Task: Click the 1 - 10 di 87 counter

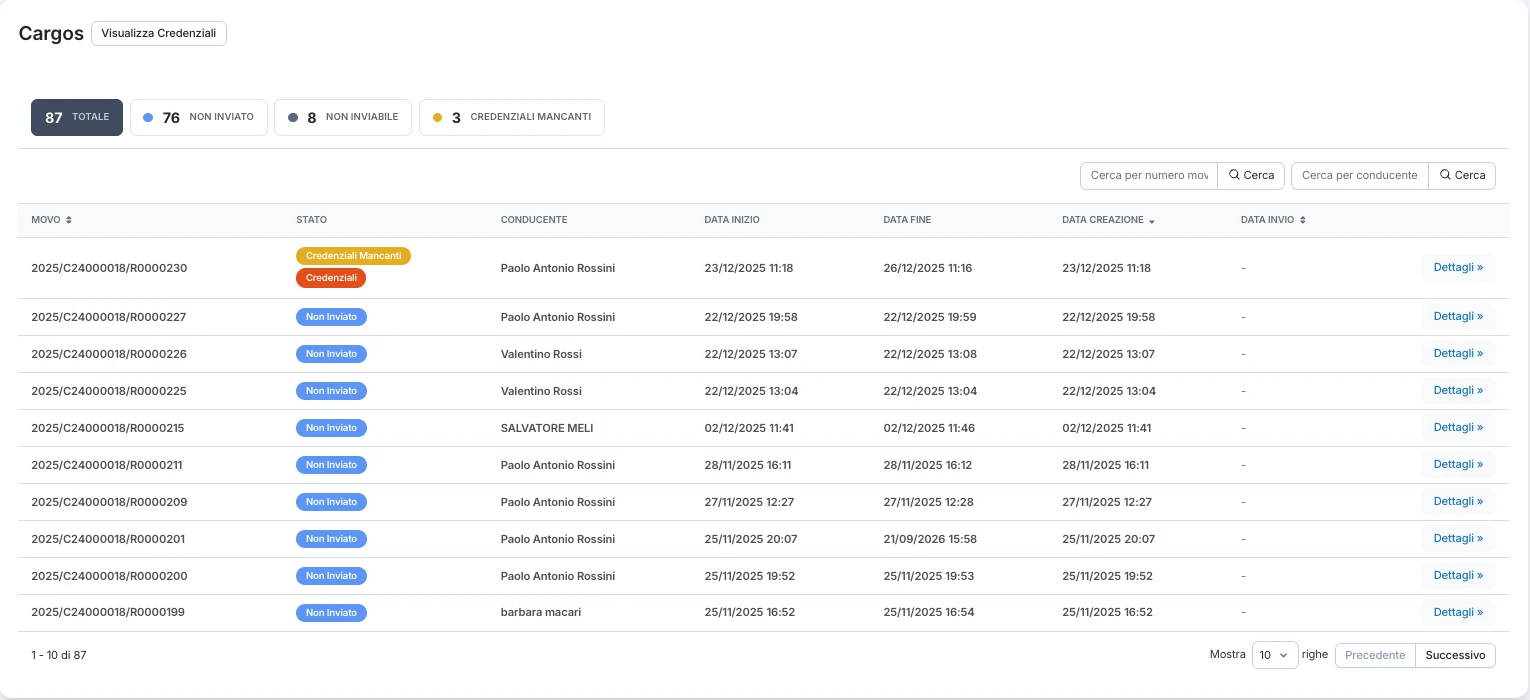Action: [x=59, y=655]
